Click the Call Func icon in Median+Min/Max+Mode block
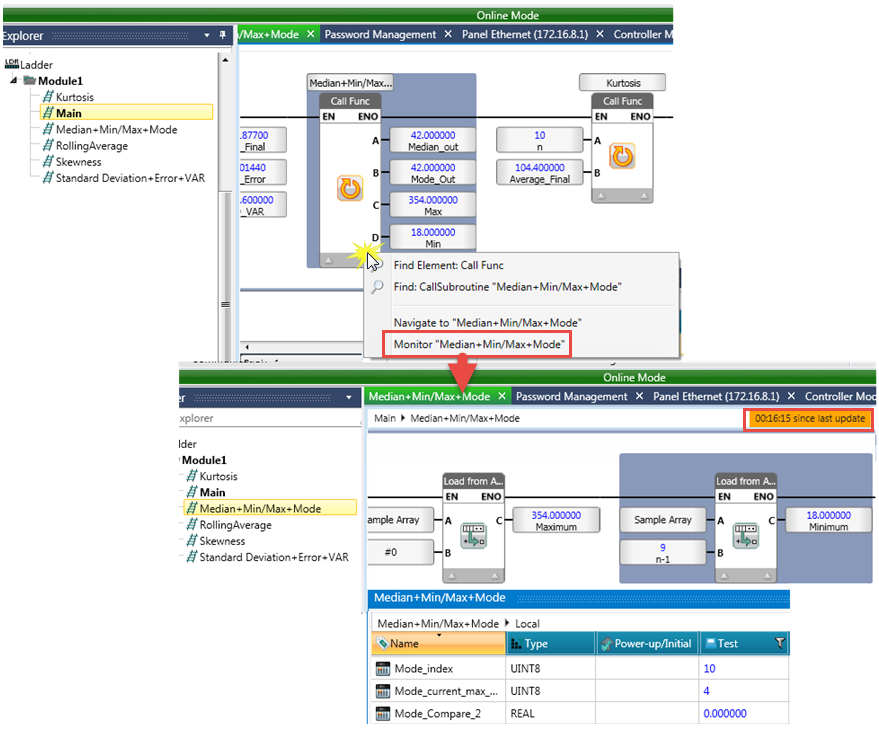 [350, 189]
